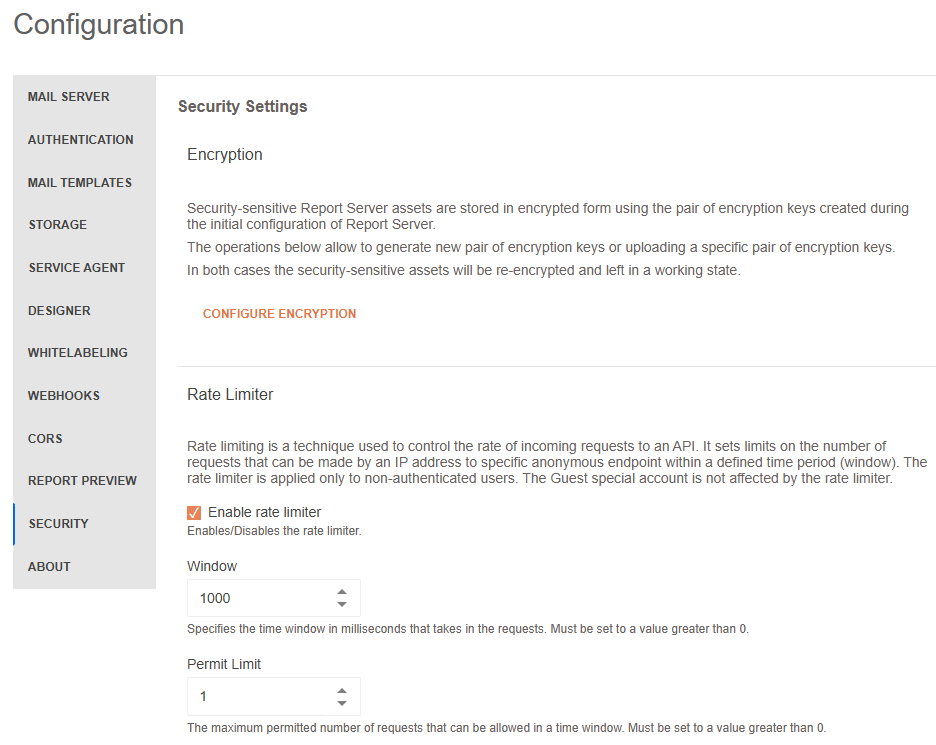Decrease the Window value with its down stepper

[341, 602]
